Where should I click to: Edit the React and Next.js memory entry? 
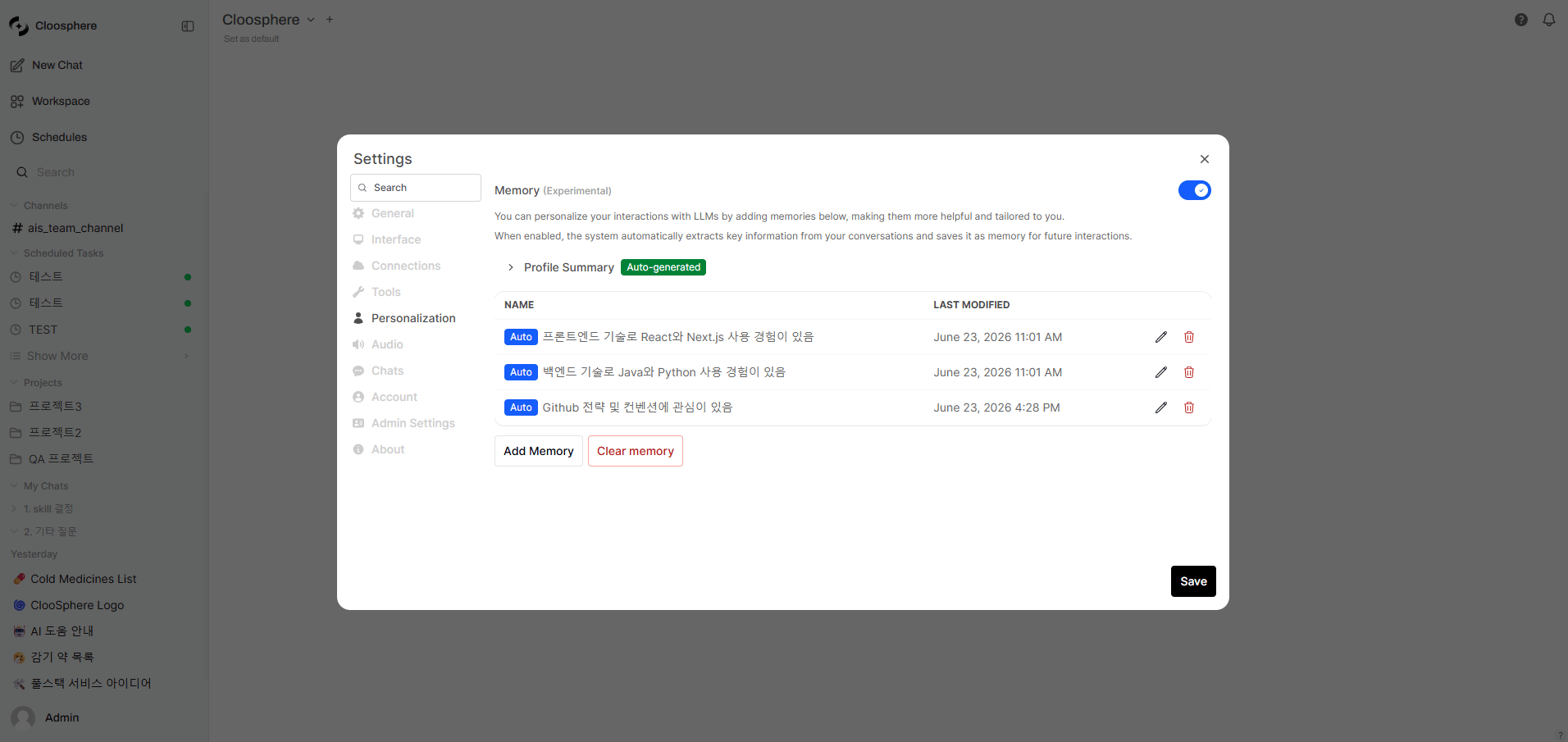pyautogui.click(x=1161, y=337)
